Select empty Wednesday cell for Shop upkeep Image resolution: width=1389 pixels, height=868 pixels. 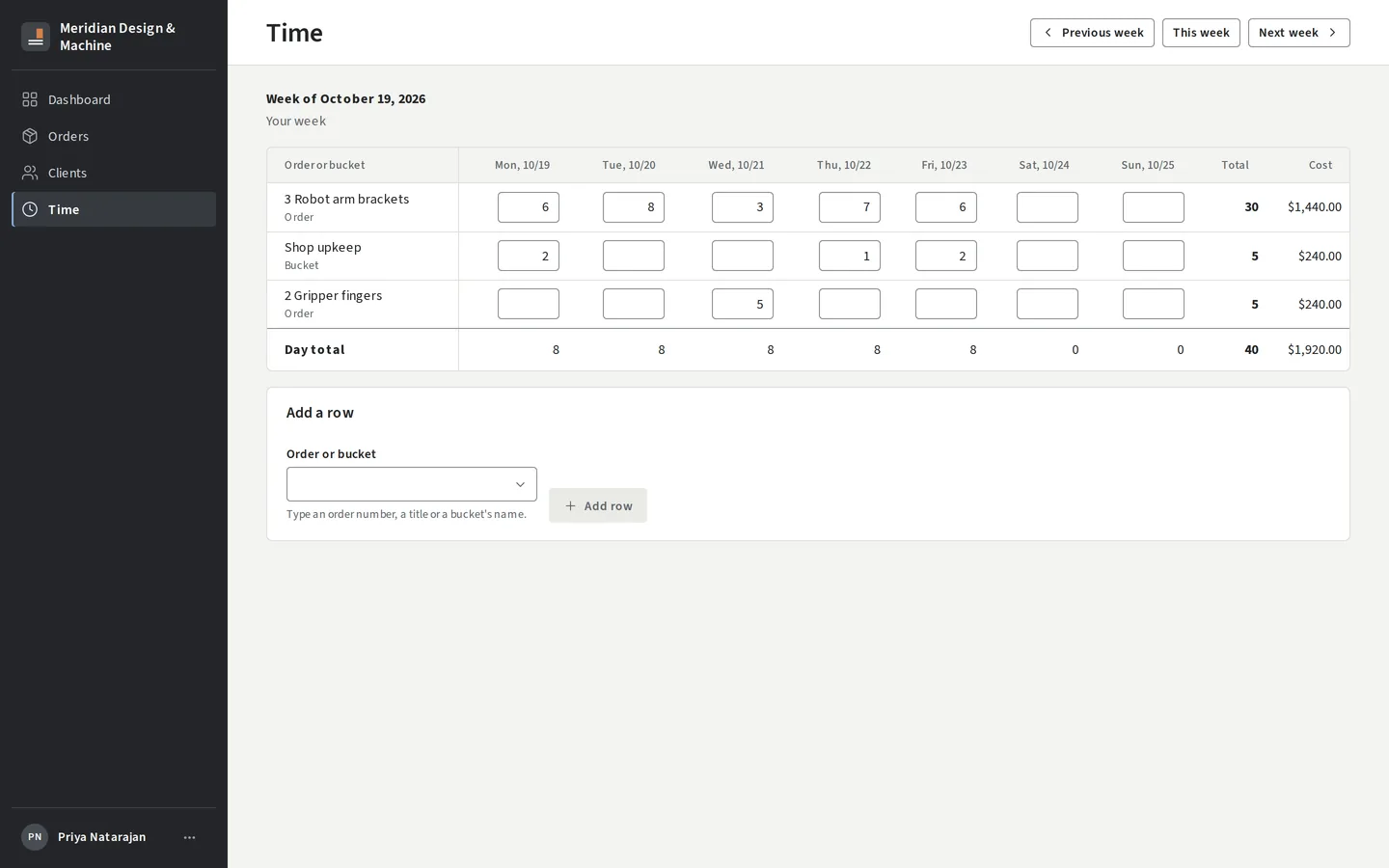click(x=743, y=256)
